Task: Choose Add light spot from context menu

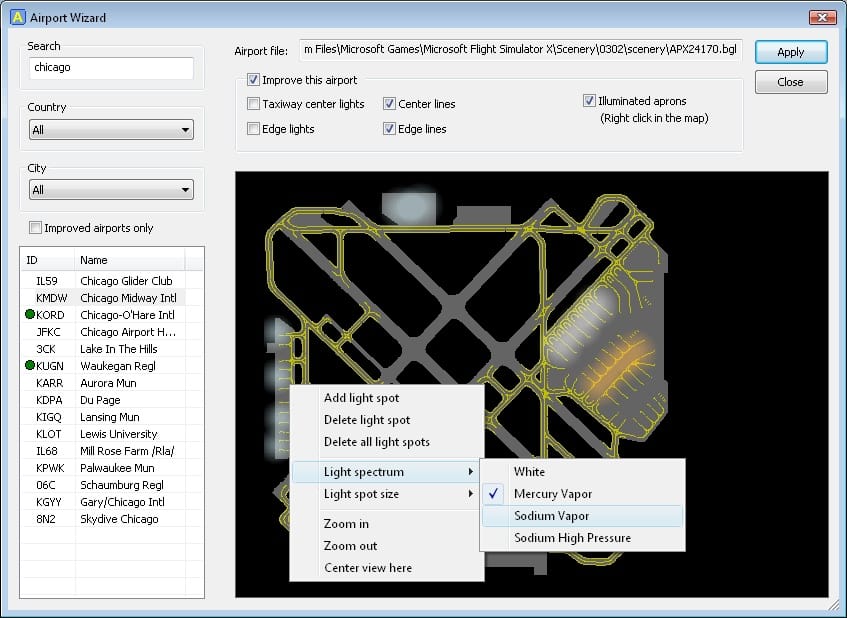Action: pos(361,398)
